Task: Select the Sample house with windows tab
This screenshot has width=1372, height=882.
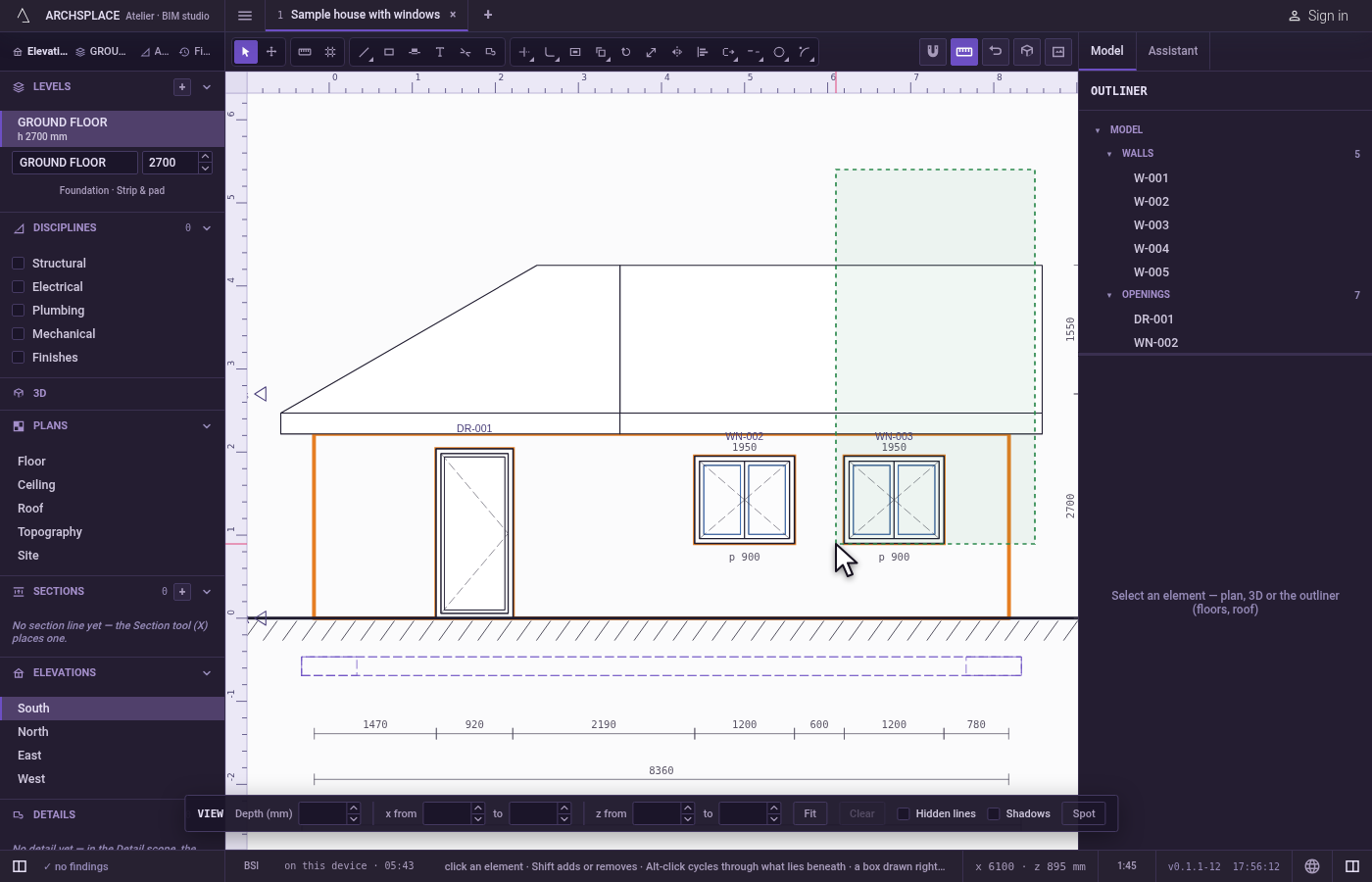Action: (366, 15)
